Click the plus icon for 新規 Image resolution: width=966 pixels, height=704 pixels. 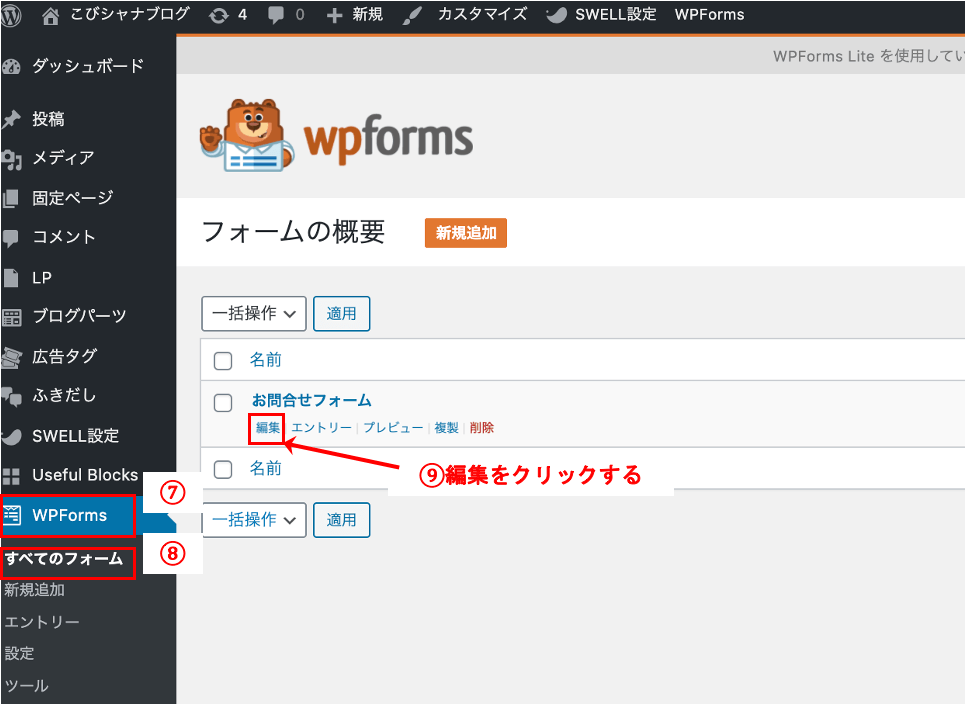(x=334, y=15)
